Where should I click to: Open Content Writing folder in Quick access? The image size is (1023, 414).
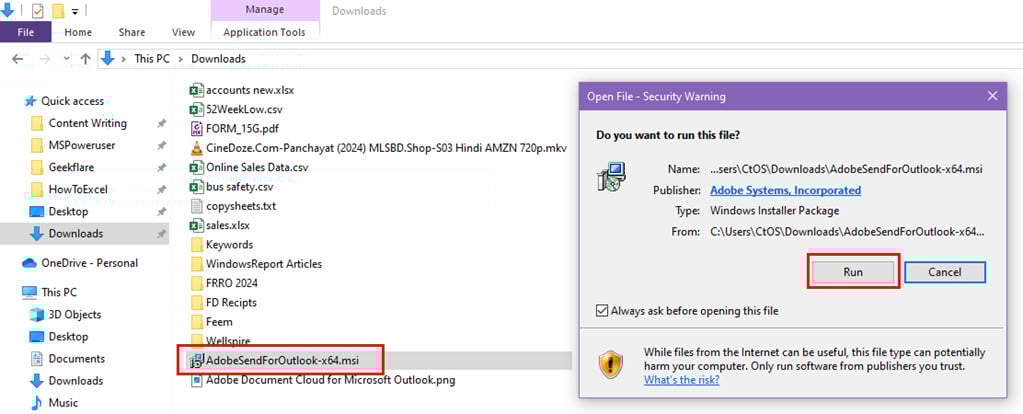(x=87, y=123)
